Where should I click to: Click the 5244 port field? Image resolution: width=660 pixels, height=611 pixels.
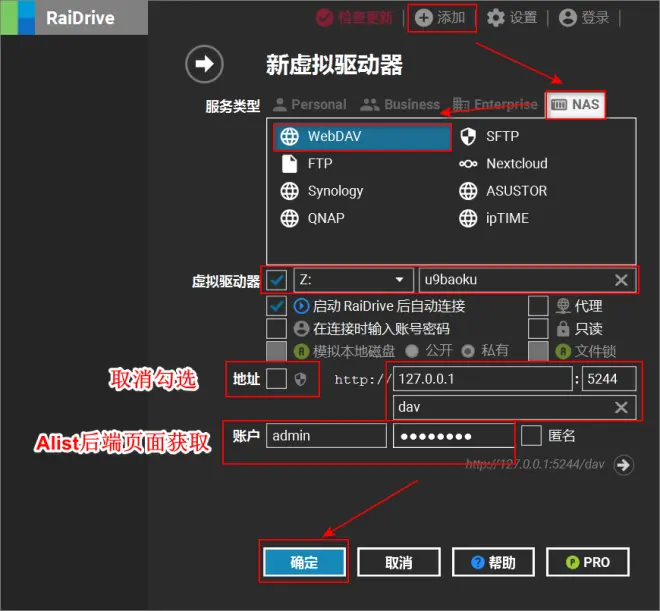pyautogui.click(x=609, y=379)
